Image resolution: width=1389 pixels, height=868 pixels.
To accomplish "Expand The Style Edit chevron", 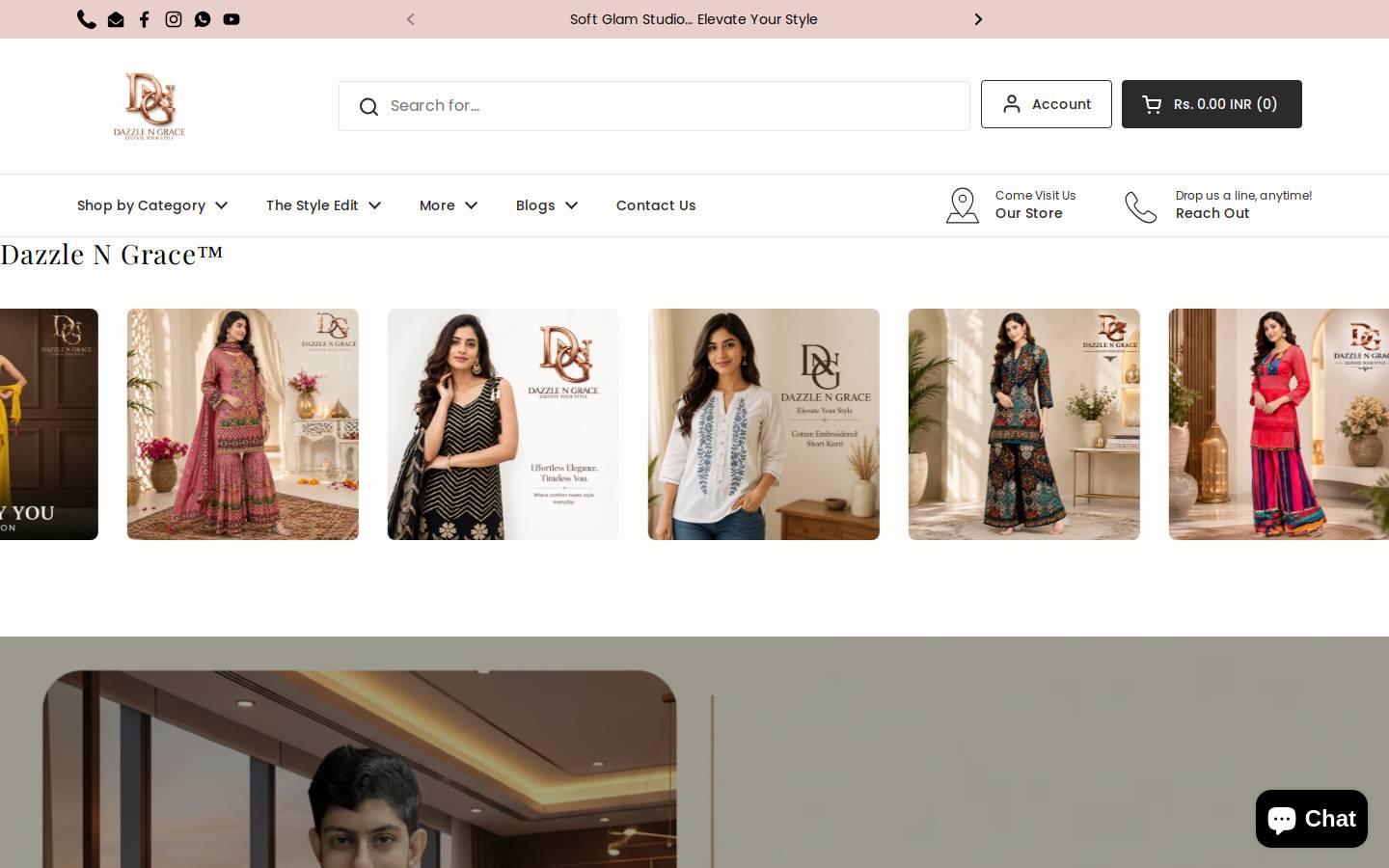I will (375, 205).
